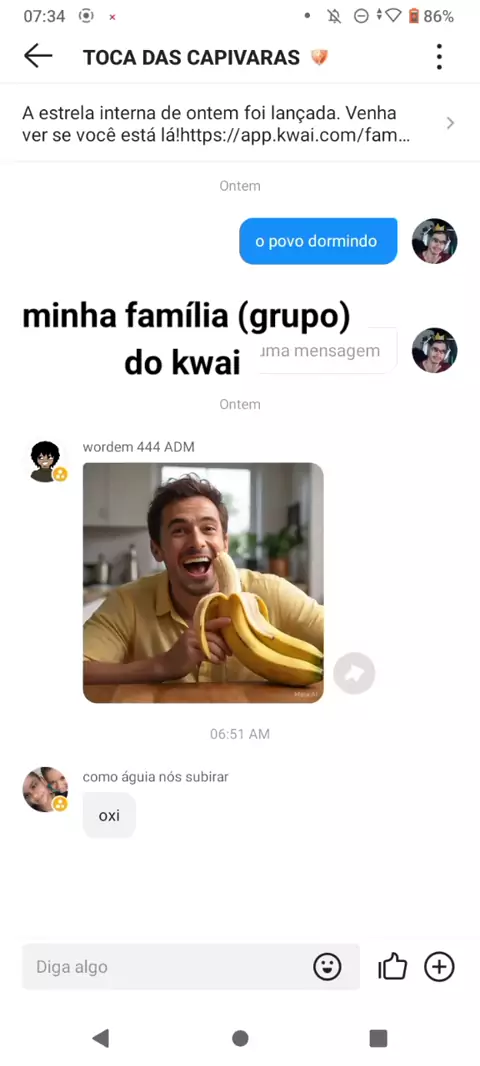Tap the forward share icon beside the banana photo

click(x=354, y=673)
